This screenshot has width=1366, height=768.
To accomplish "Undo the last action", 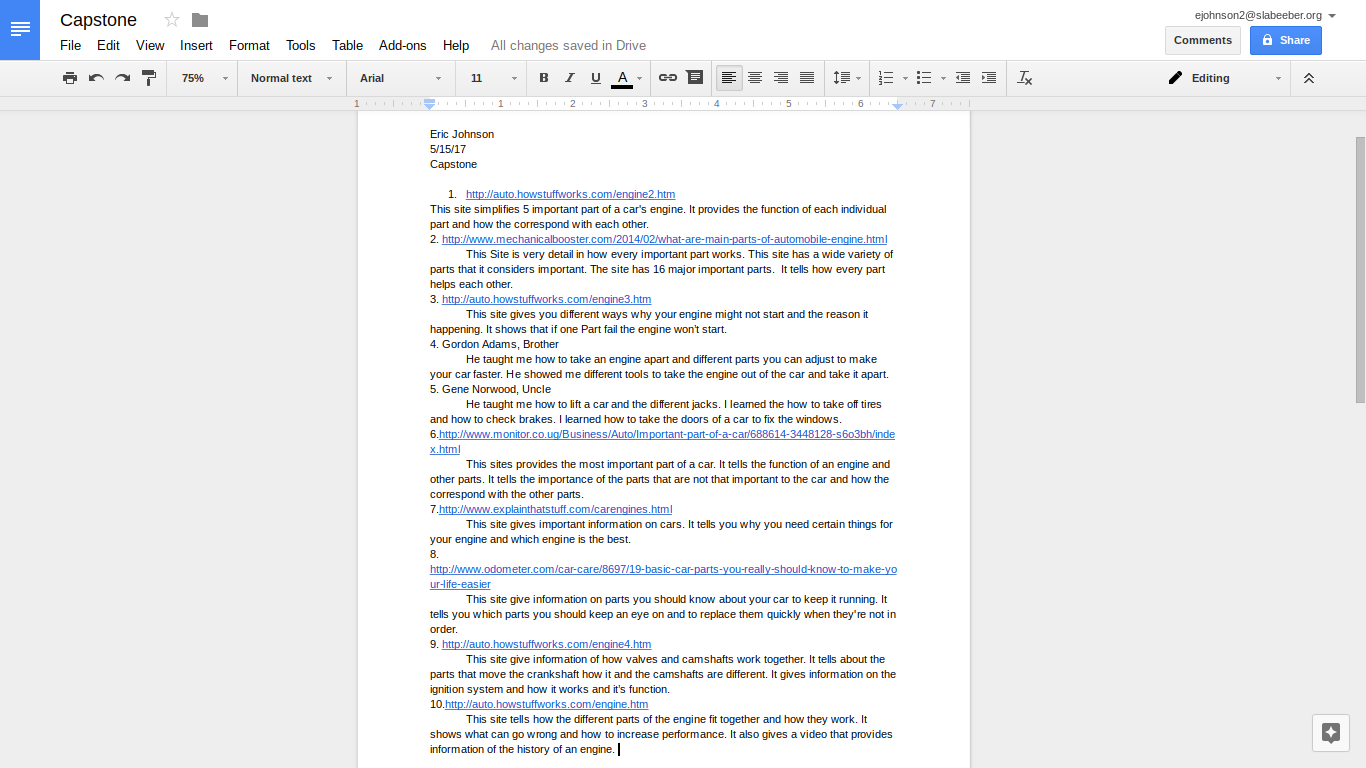I will [96, 78].
